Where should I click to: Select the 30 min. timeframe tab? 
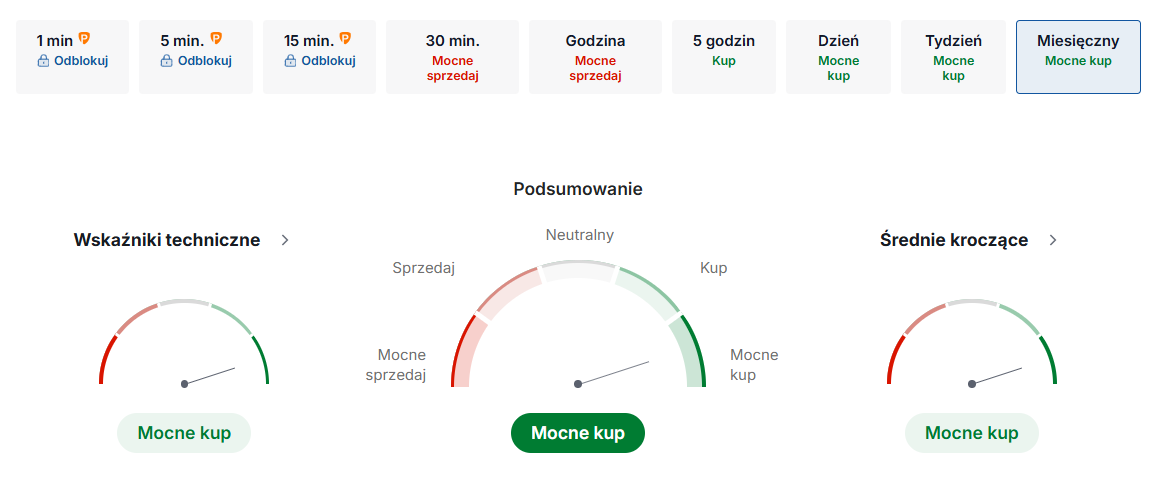452,57
